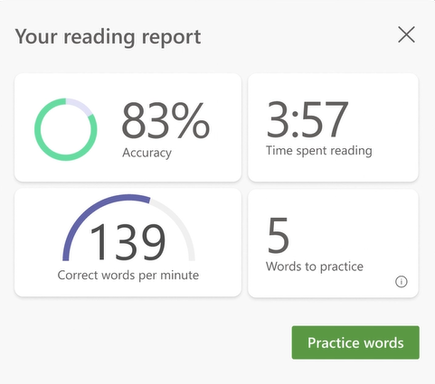The height and width of the screenshot is (384, 435).
Task: Click the Correct words per minute label
Action: 128,275
